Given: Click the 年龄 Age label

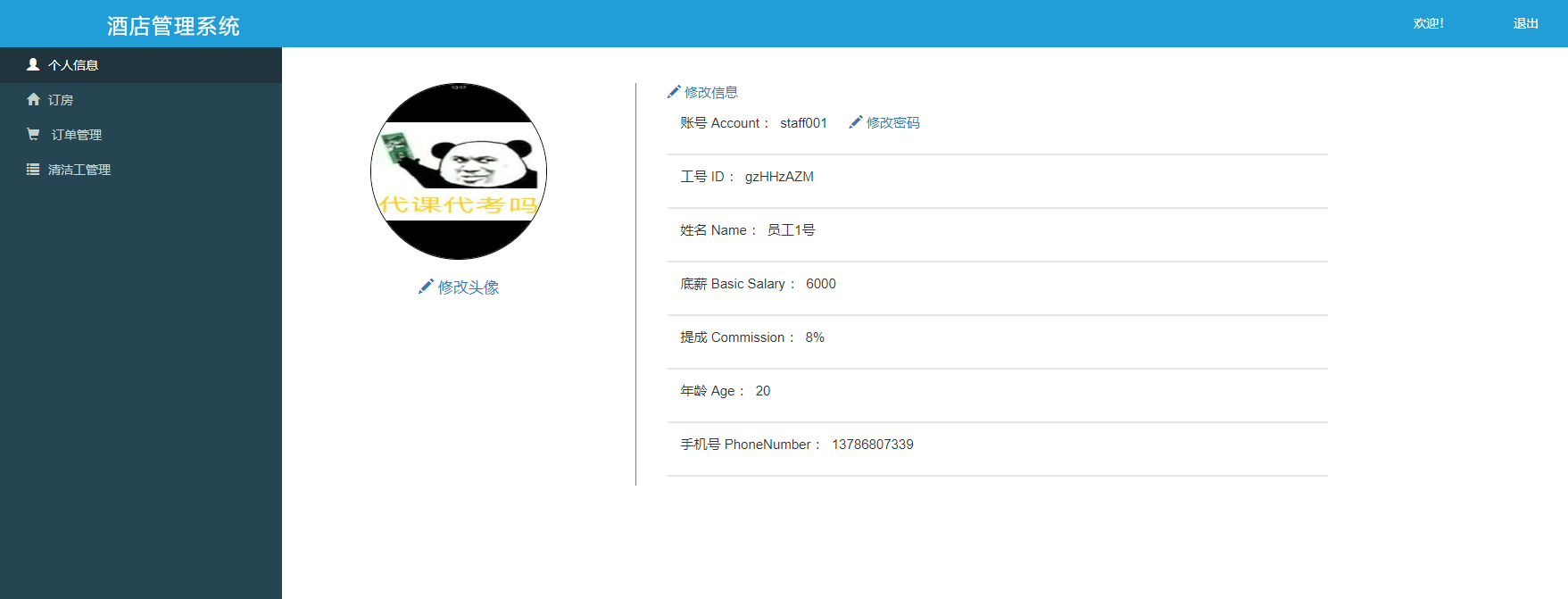Looking at the screenshot, I should 711,391.
